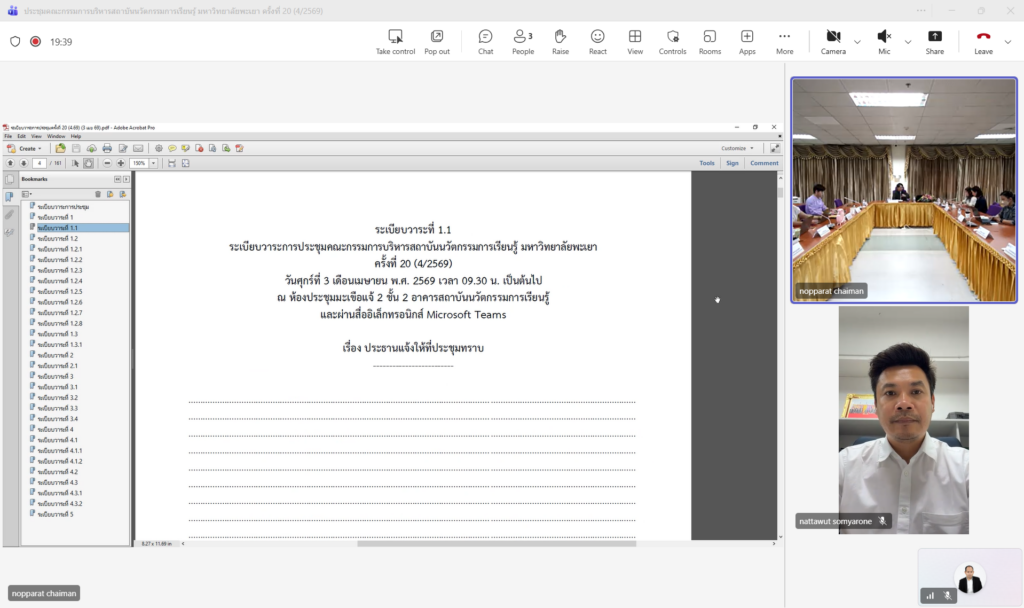Screen dimensions: 1024x608
Task: Expand camera options dropdown arrow
Action: [x=857, y=42]
